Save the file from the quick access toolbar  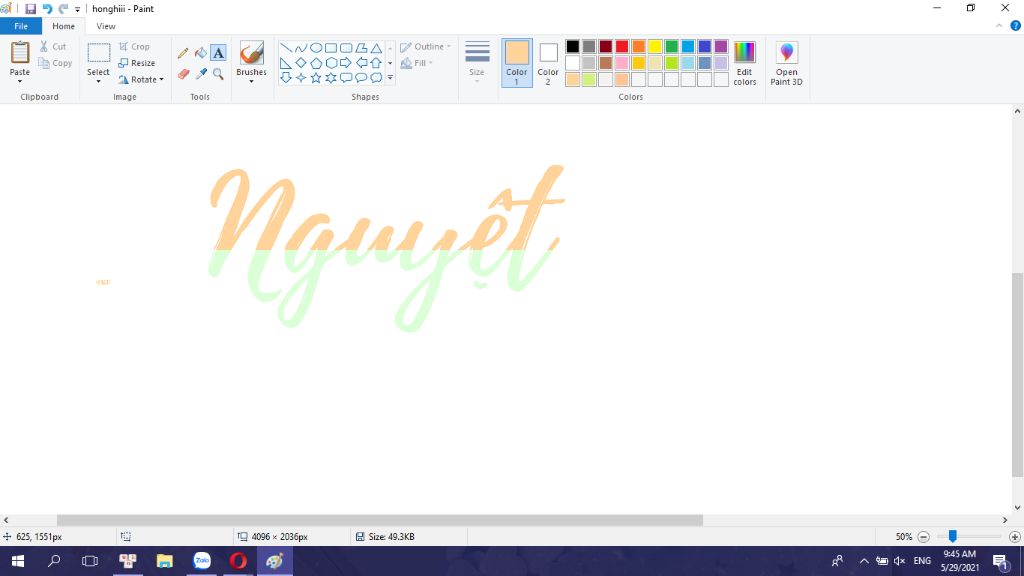[x=30, y=9]
